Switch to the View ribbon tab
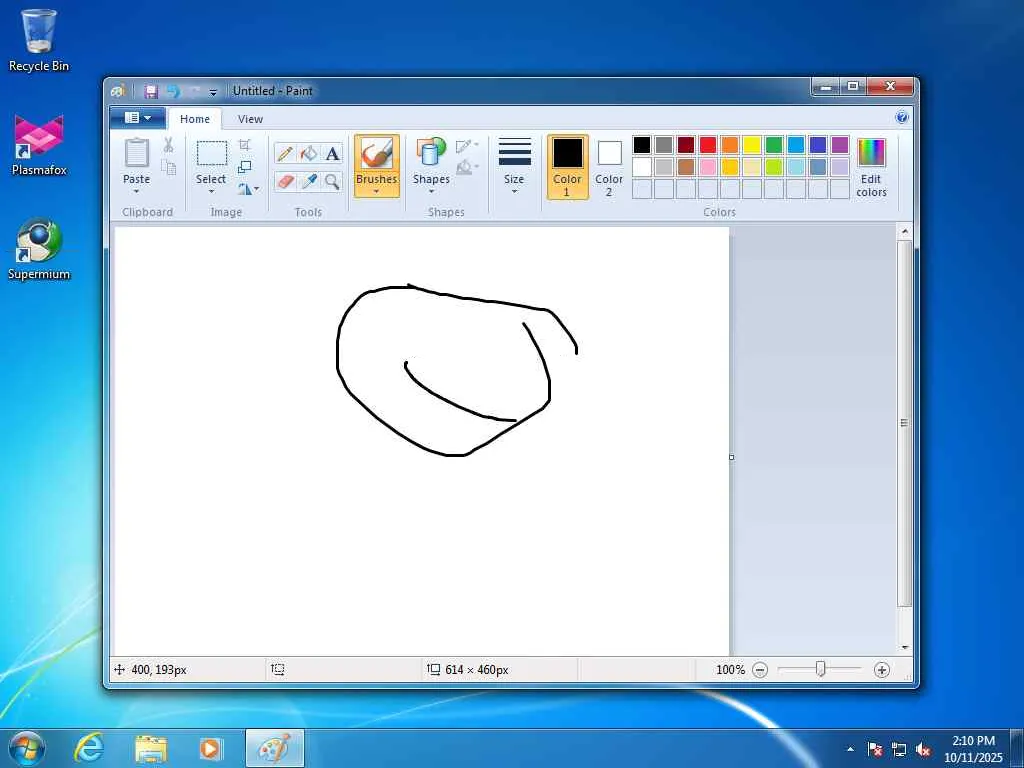Image resolution: width=1024 pixels, height=768 pixels. (250, 119)
